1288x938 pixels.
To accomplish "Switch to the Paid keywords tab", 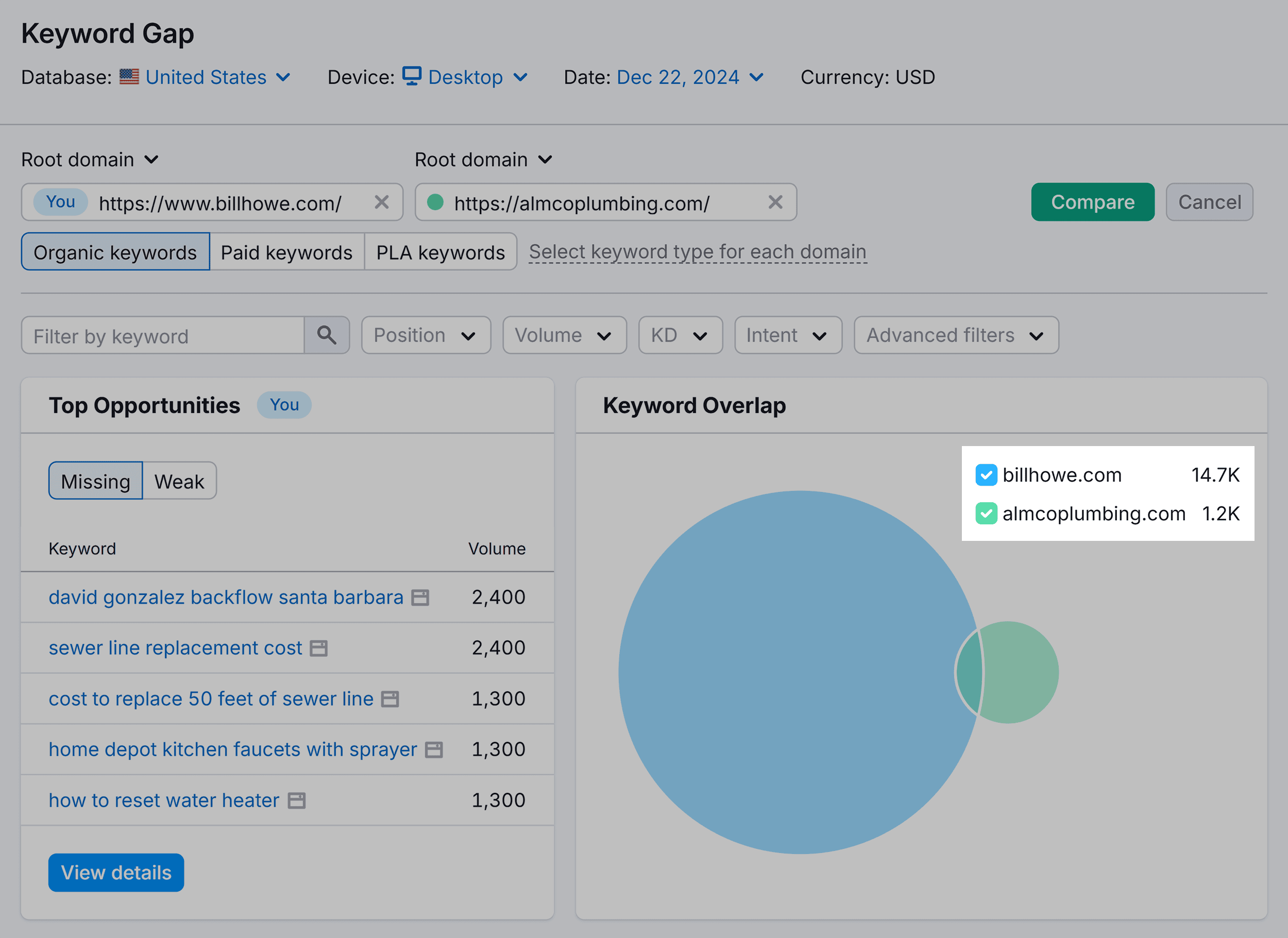I will pyautogui.click(x=287, y=252).
